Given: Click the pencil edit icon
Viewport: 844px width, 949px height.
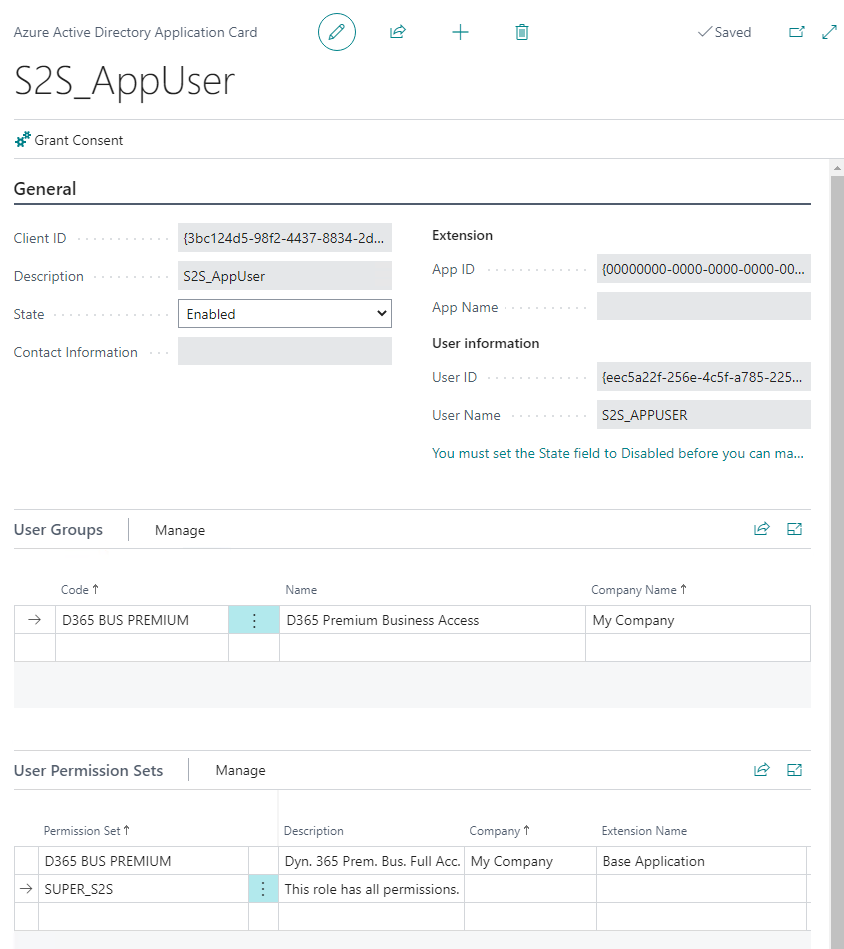Looking at the screenshot, I should pos(336,32).
